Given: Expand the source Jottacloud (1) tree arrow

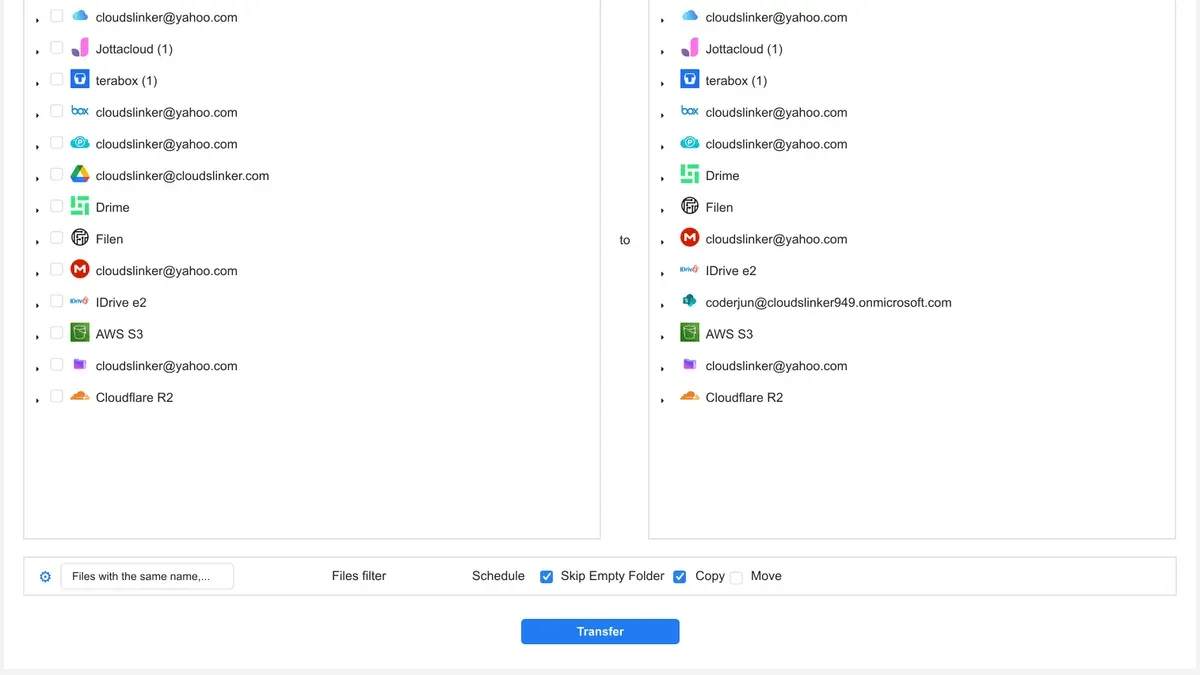Looking at the screenshot, I should [37, 51].
